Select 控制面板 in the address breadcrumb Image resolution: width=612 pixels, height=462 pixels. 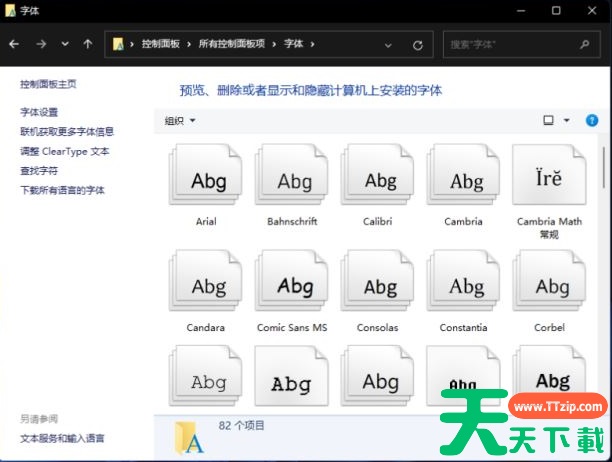pyautogui.click(x=160, y=44)
